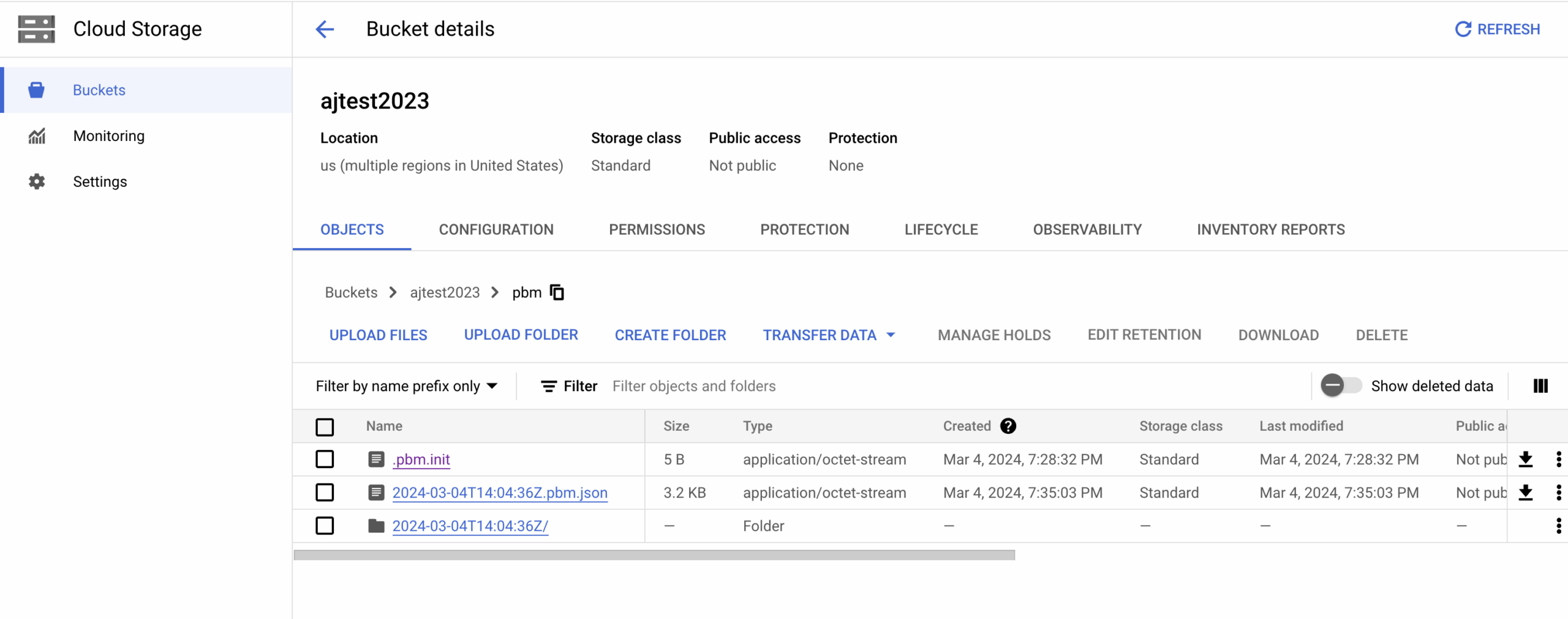The image size is (1568, 619).
Task: Switch to the LIFECYCLE tab
Action: pos(941,229)
